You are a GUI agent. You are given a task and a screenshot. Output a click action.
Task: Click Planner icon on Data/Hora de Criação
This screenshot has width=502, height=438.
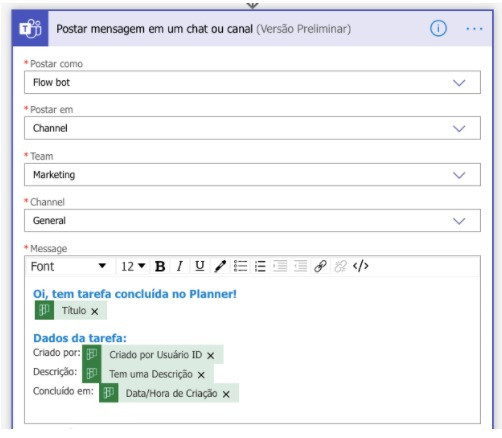click(108, 393)
